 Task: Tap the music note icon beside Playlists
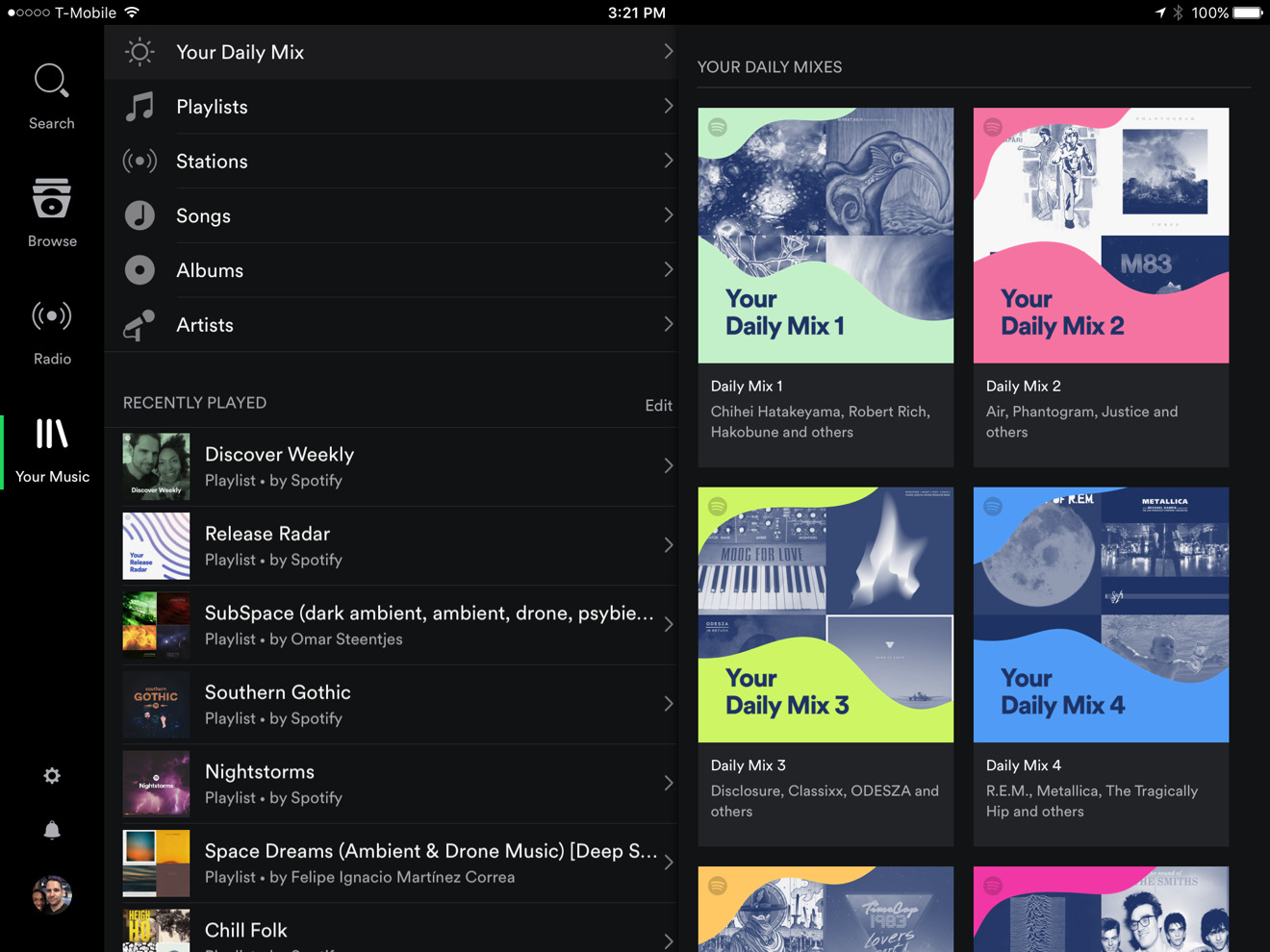pos(140,107)
